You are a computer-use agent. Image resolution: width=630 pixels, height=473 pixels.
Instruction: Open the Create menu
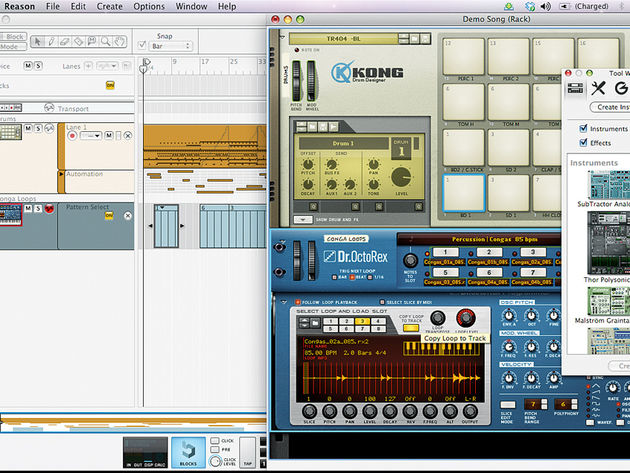109,6
